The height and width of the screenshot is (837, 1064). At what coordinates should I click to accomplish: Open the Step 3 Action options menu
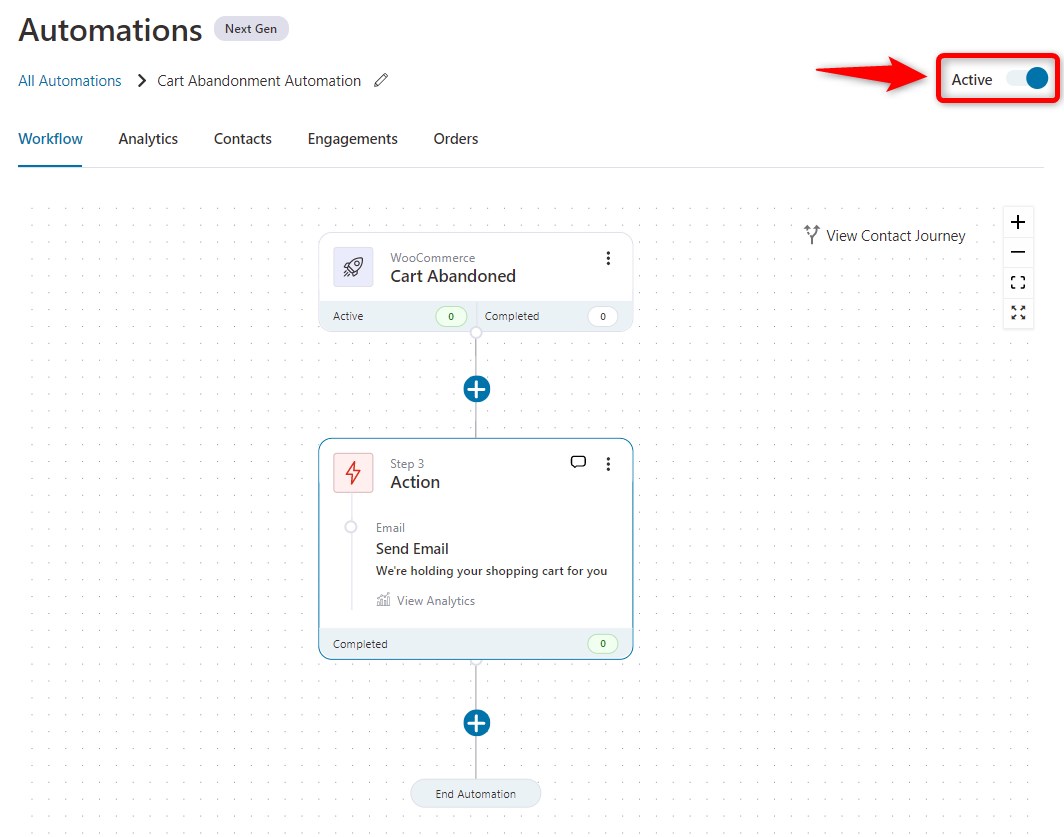coord(608,462)
